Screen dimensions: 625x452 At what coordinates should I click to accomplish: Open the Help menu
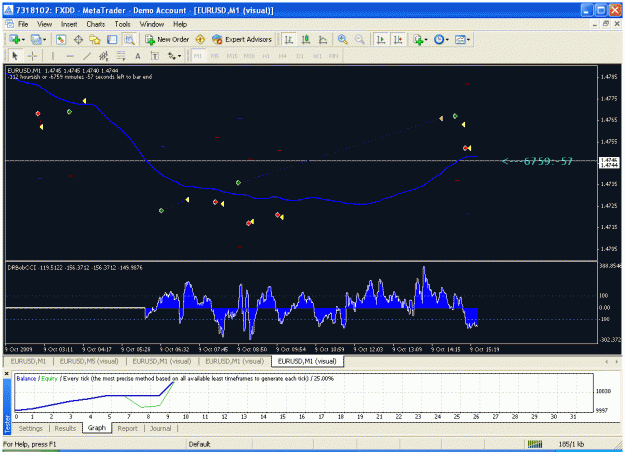(x=180, y=24)
